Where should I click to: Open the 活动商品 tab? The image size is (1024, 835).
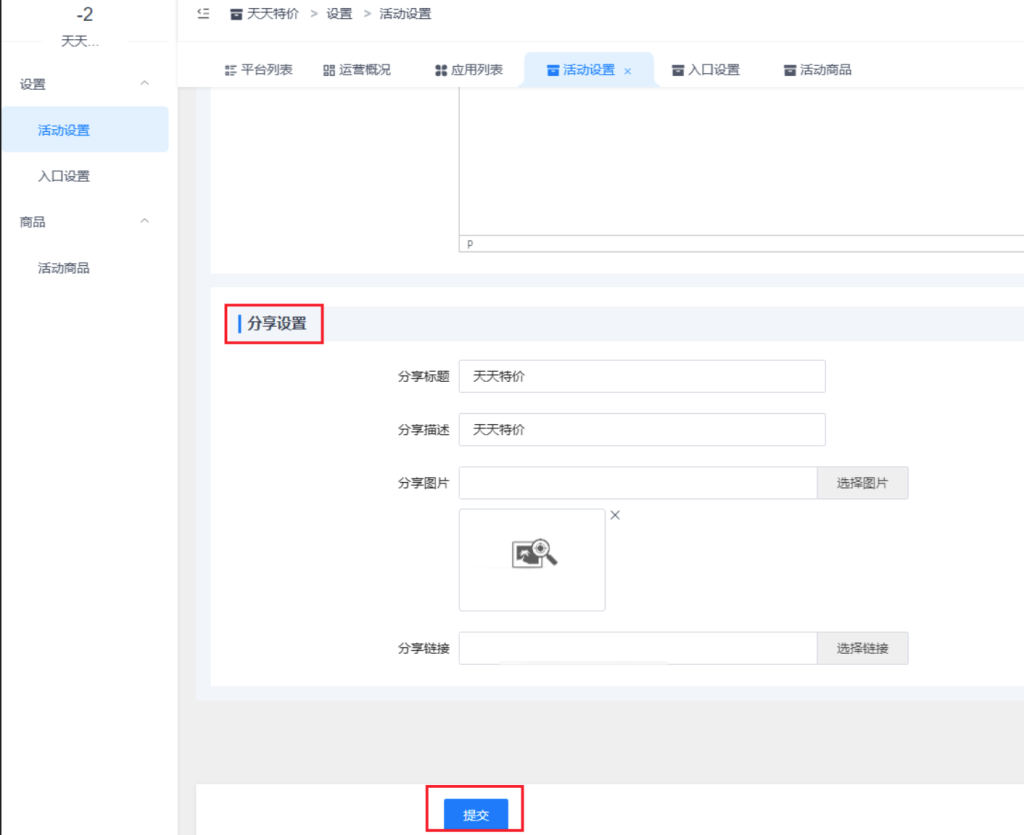click(x=817, y=70)
